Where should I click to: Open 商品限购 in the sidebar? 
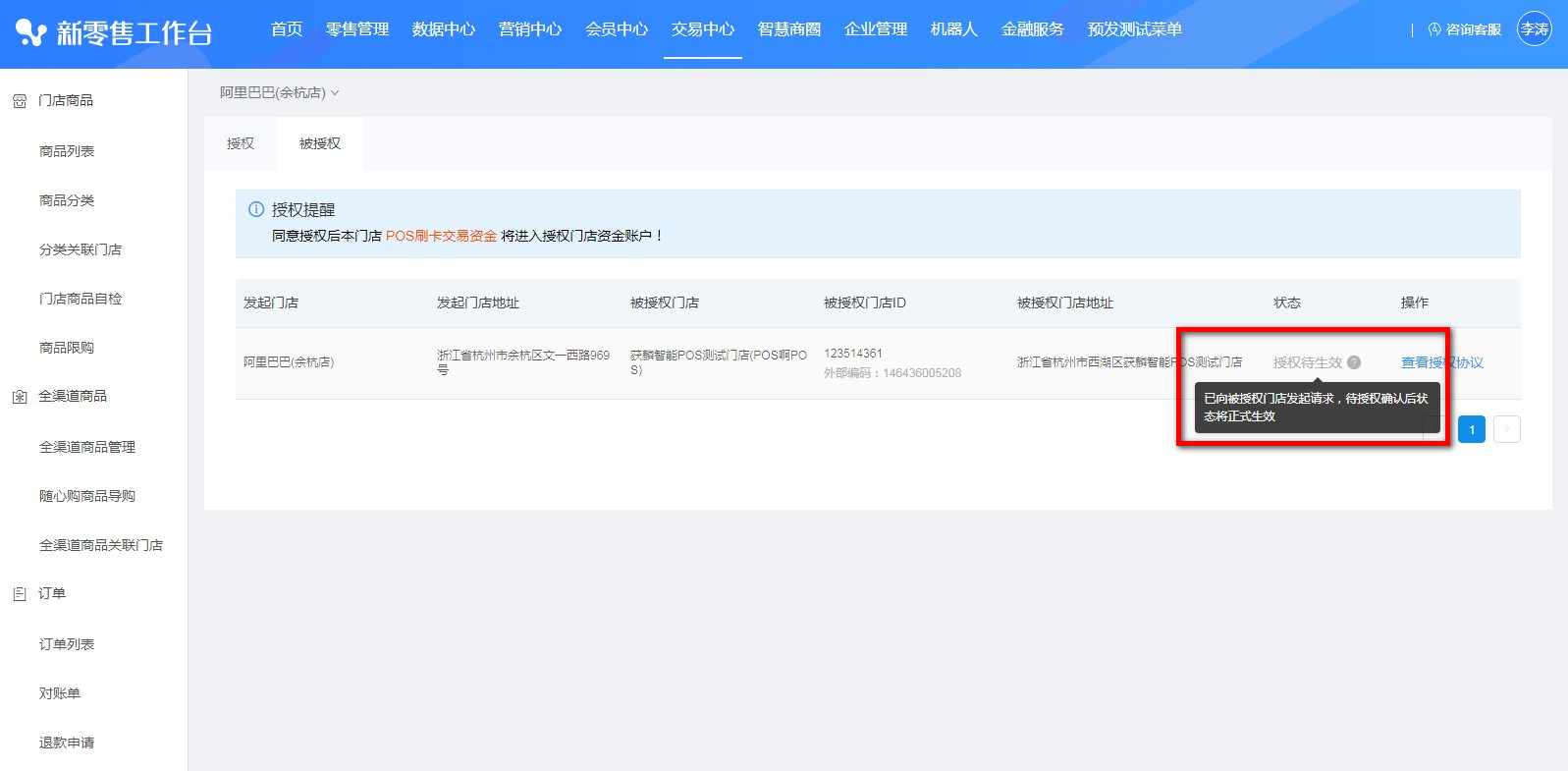(x=67, y=348)
